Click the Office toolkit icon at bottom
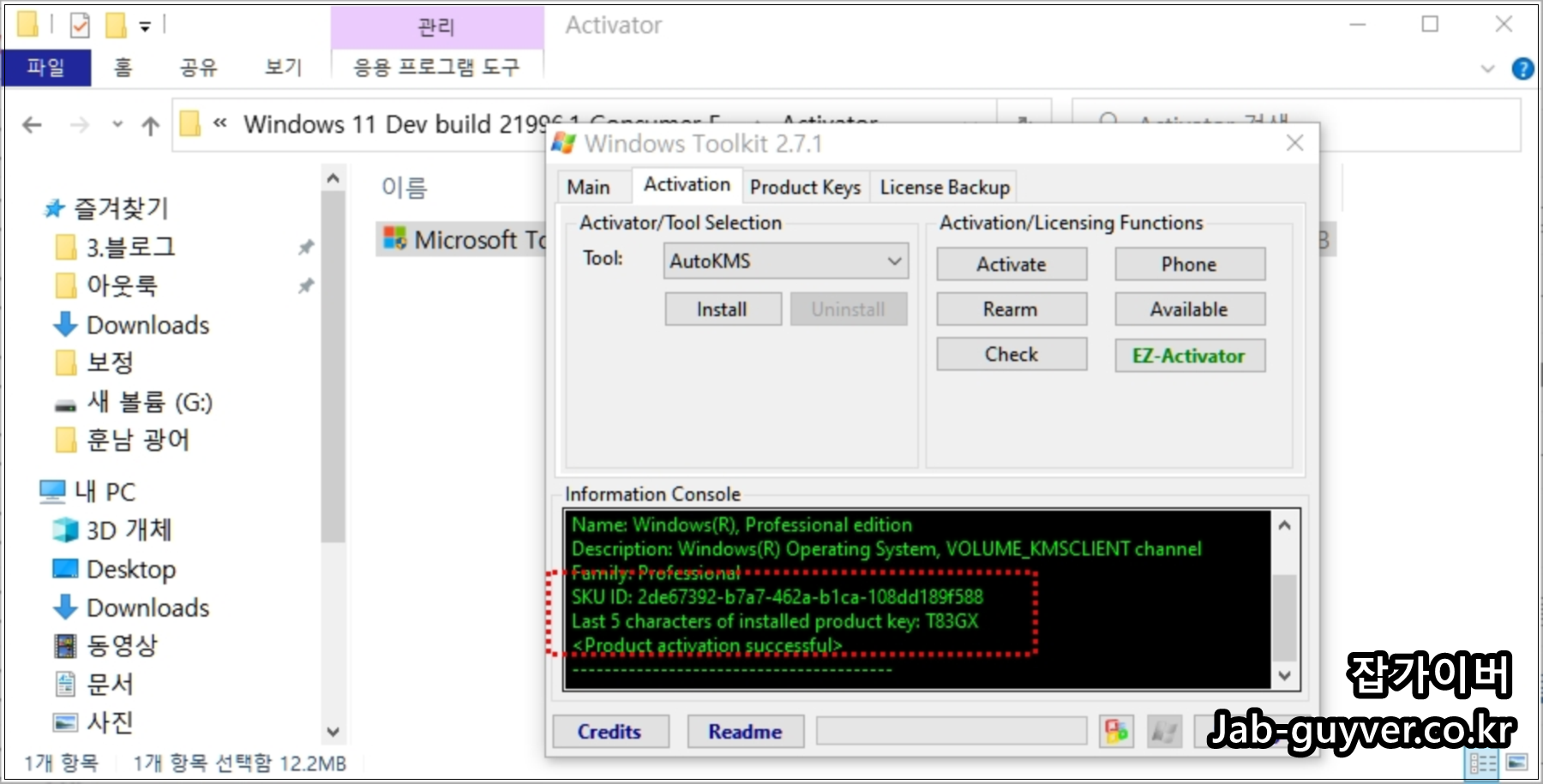 coord(1116,732)
